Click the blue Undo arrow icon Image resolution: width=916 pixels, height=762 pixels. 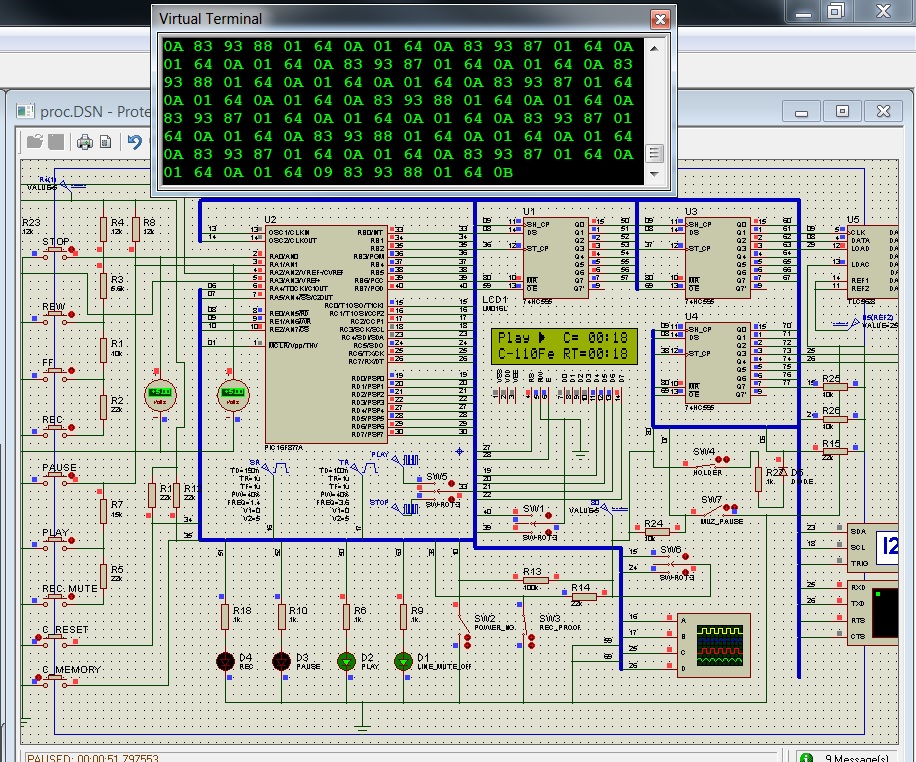coord(135,142)
